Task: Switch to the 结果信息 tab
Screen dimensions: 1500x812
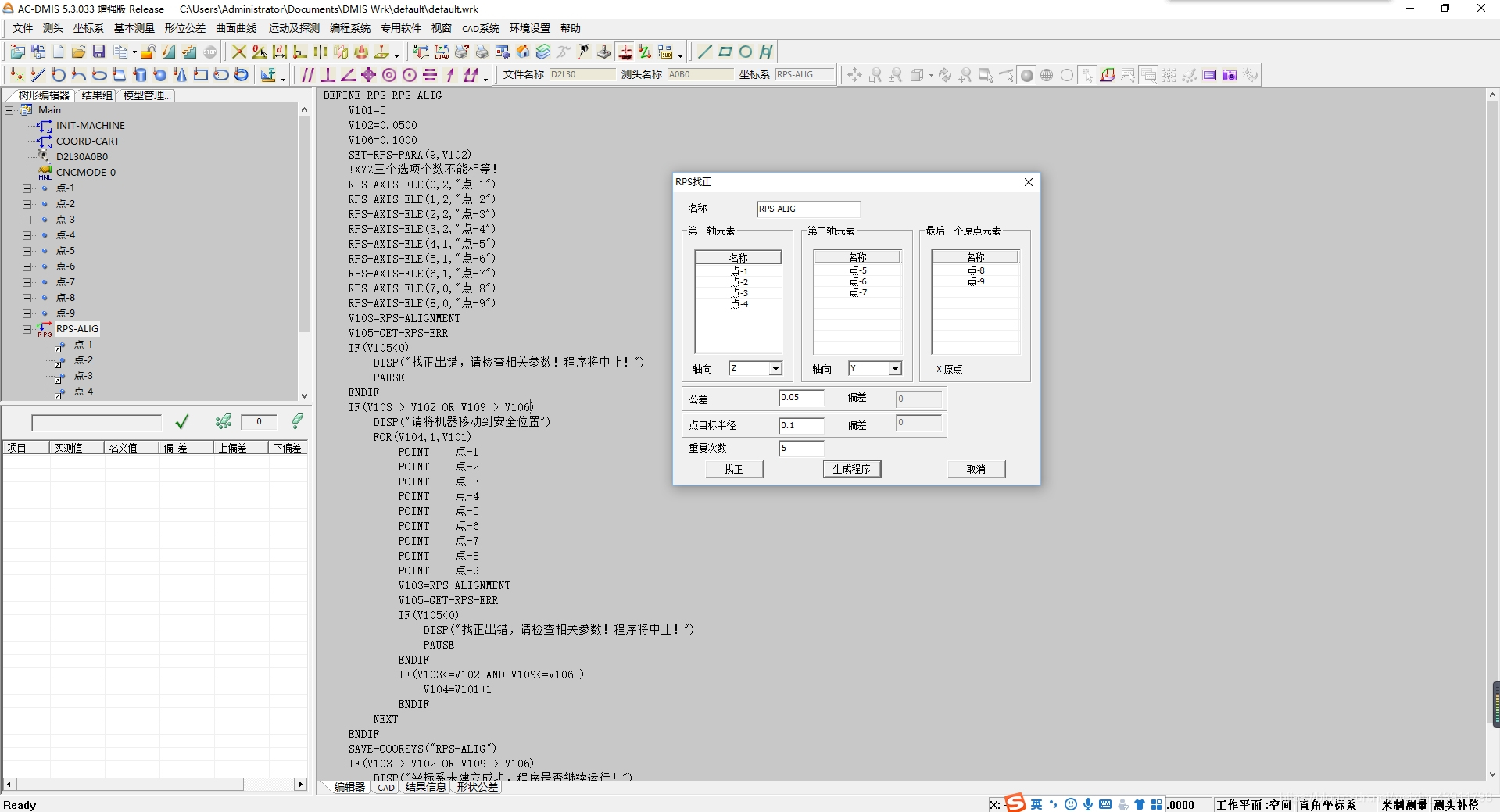Action: click(425, 788)
